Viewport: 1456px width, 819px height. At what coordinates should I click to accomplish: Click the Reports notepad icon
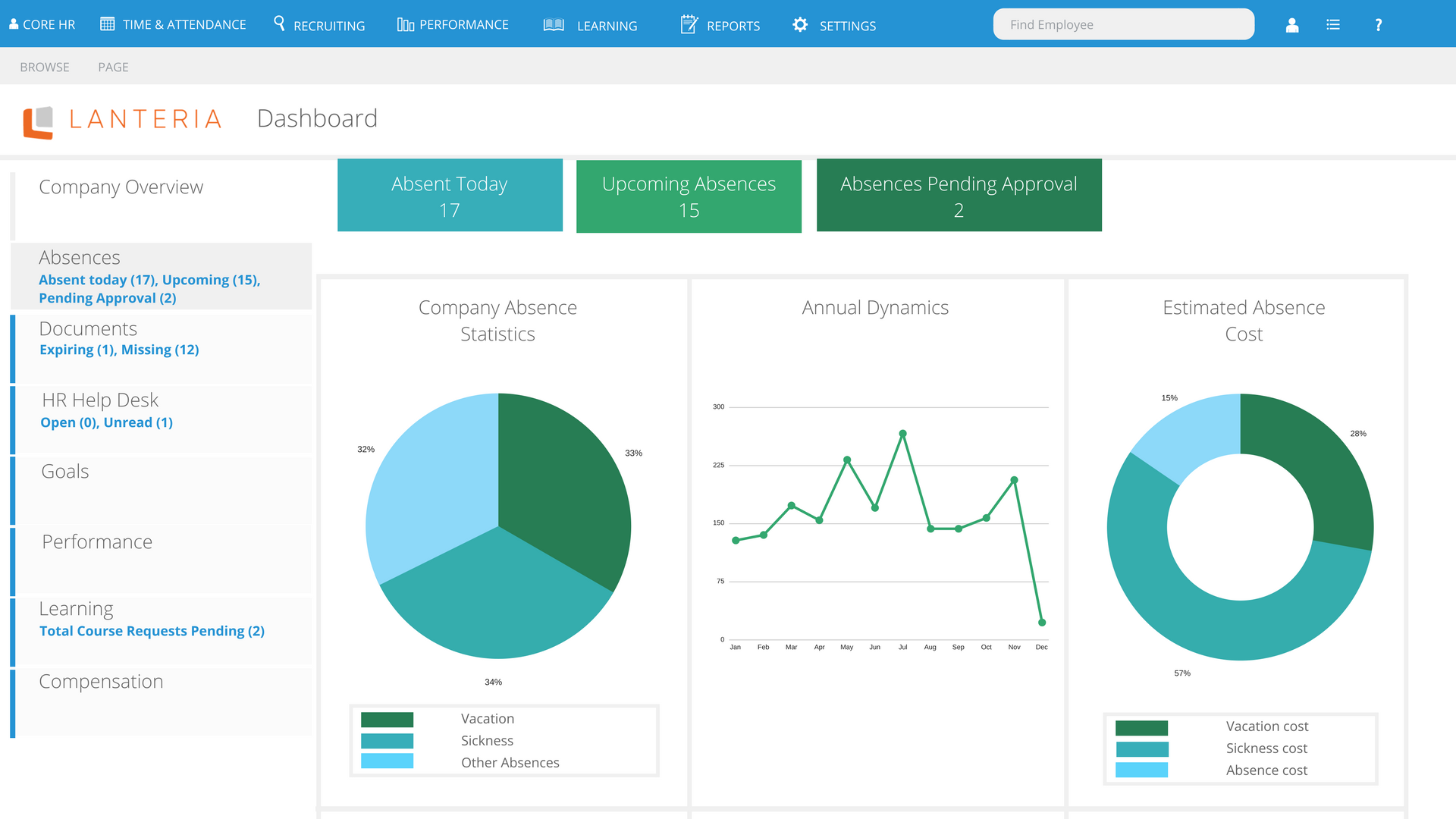pyautogui.click(x=689, y=24)
